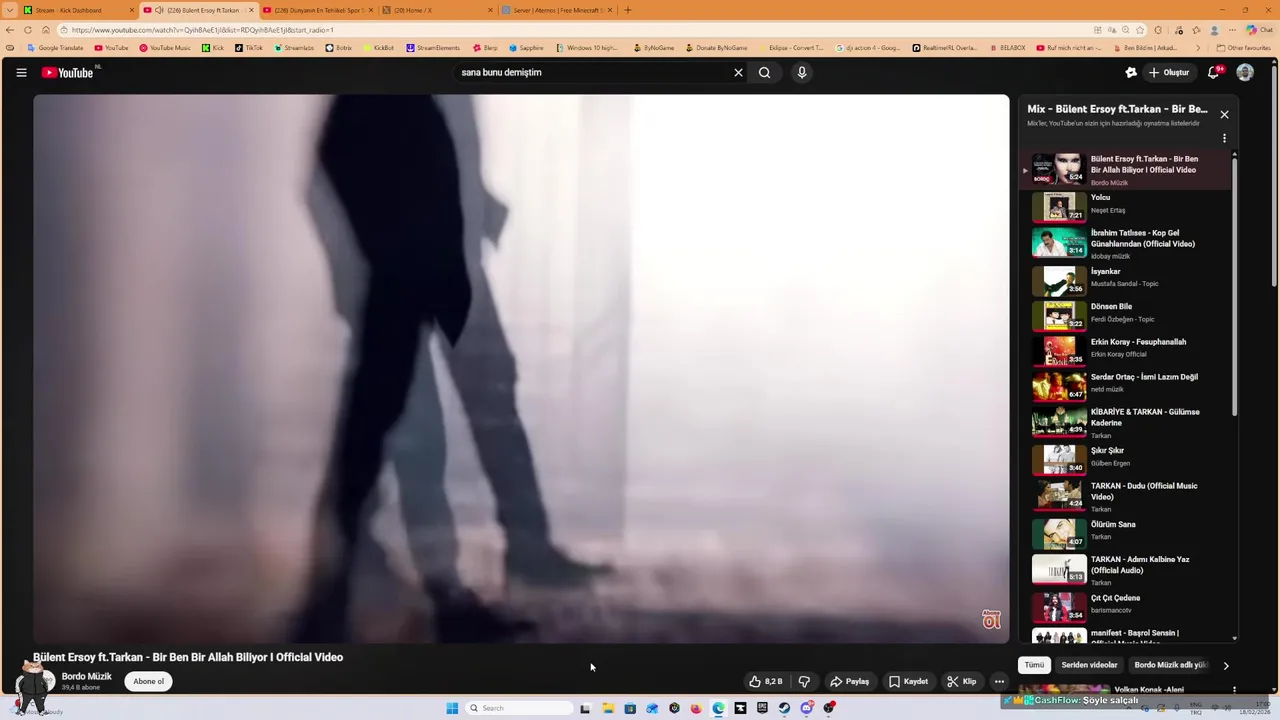
Task: Open more actions ellipsis under video
Action: coord(999,681)
